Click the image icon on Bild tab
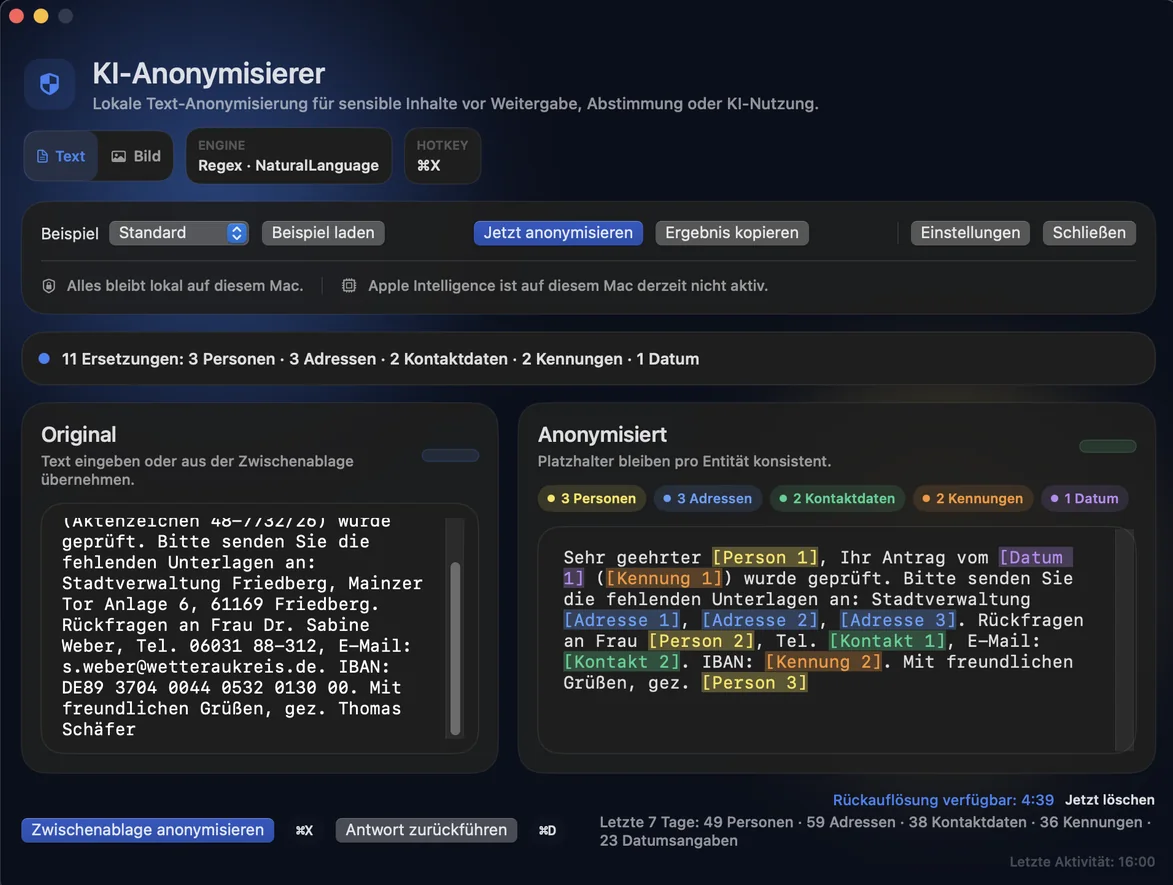1173x885 pixels. pyautogui.click(x=118, y=156)
